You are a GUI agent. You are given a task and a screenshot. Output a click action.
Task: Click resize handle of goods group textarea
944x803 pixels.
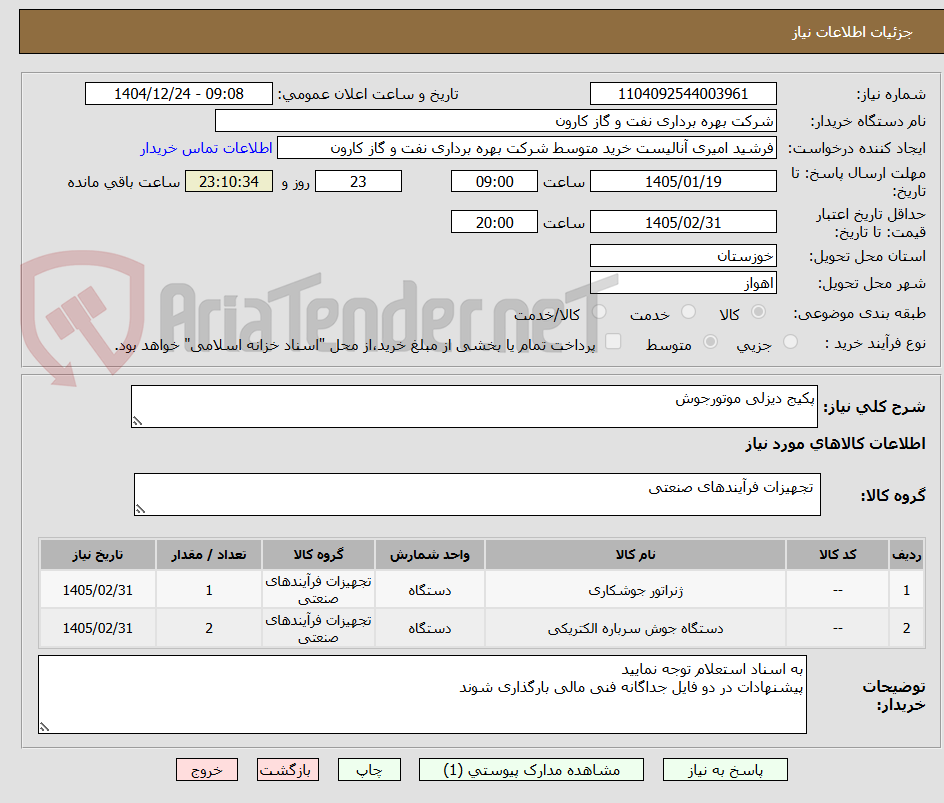140,509
